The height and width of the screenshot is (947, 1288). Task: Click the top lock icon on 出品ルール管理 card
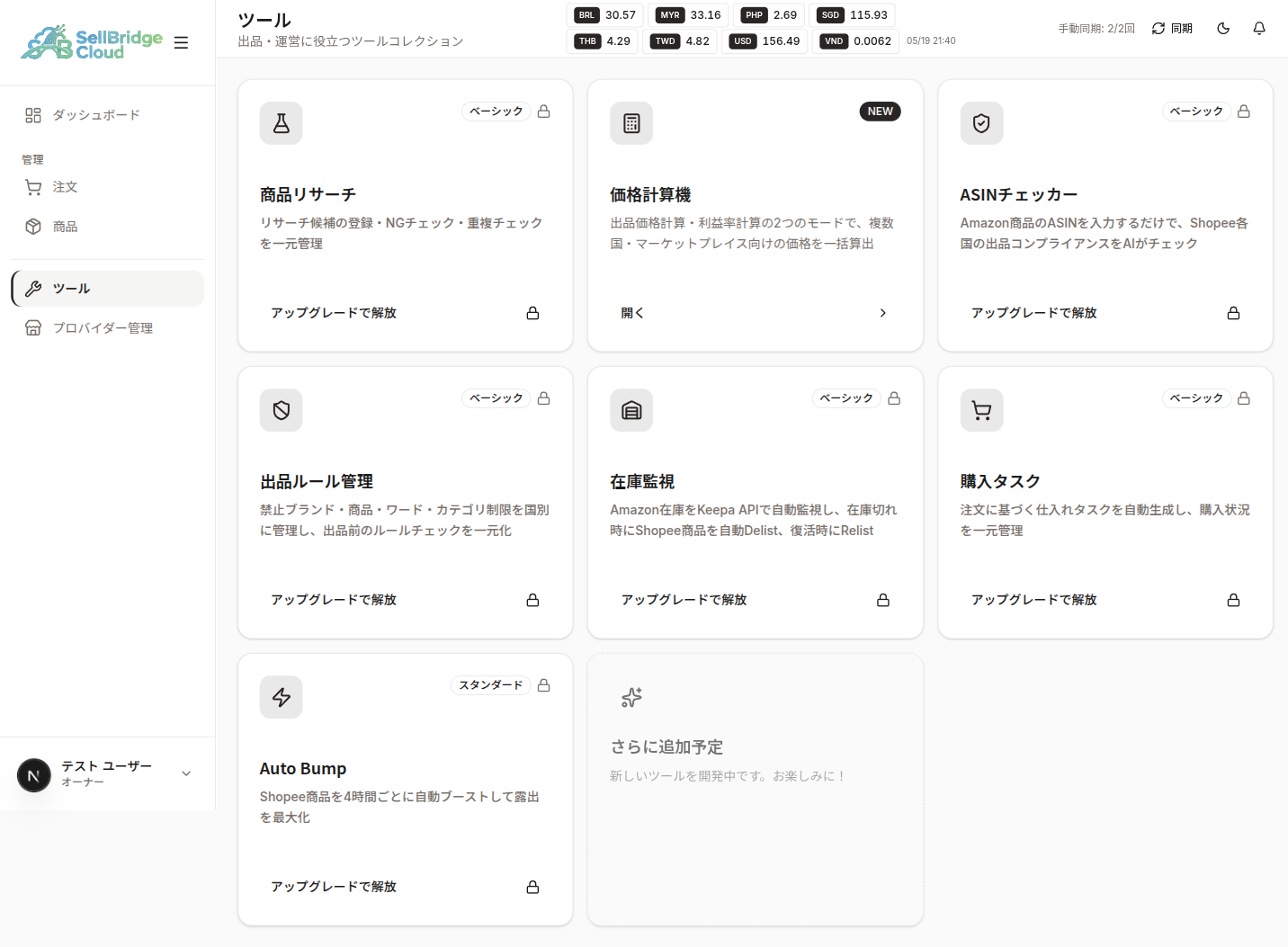point(544,398)
